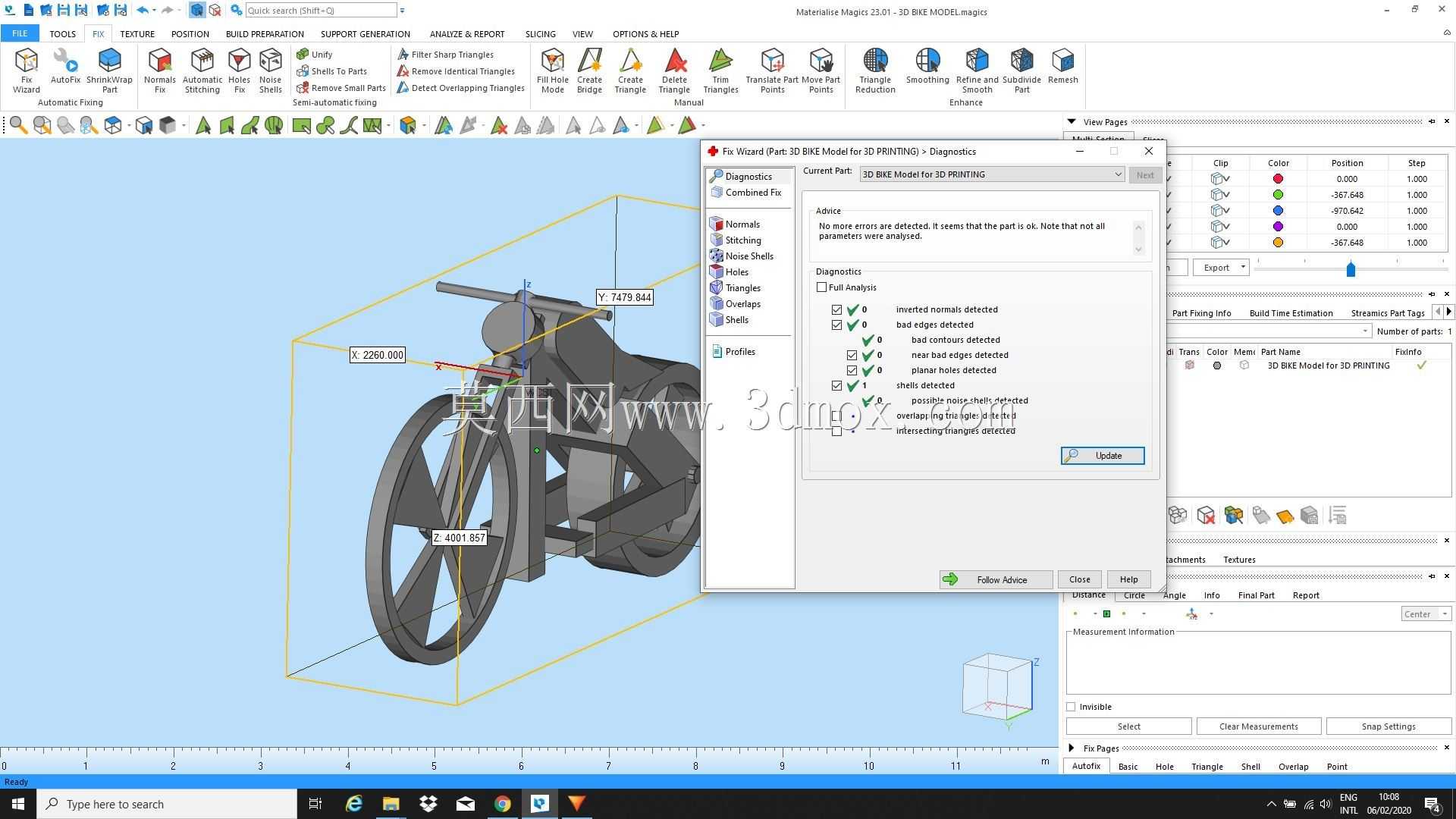This screenshot has width=1456, height=819.
Task: Open Snap Settings
Action: pos(1388,726)
